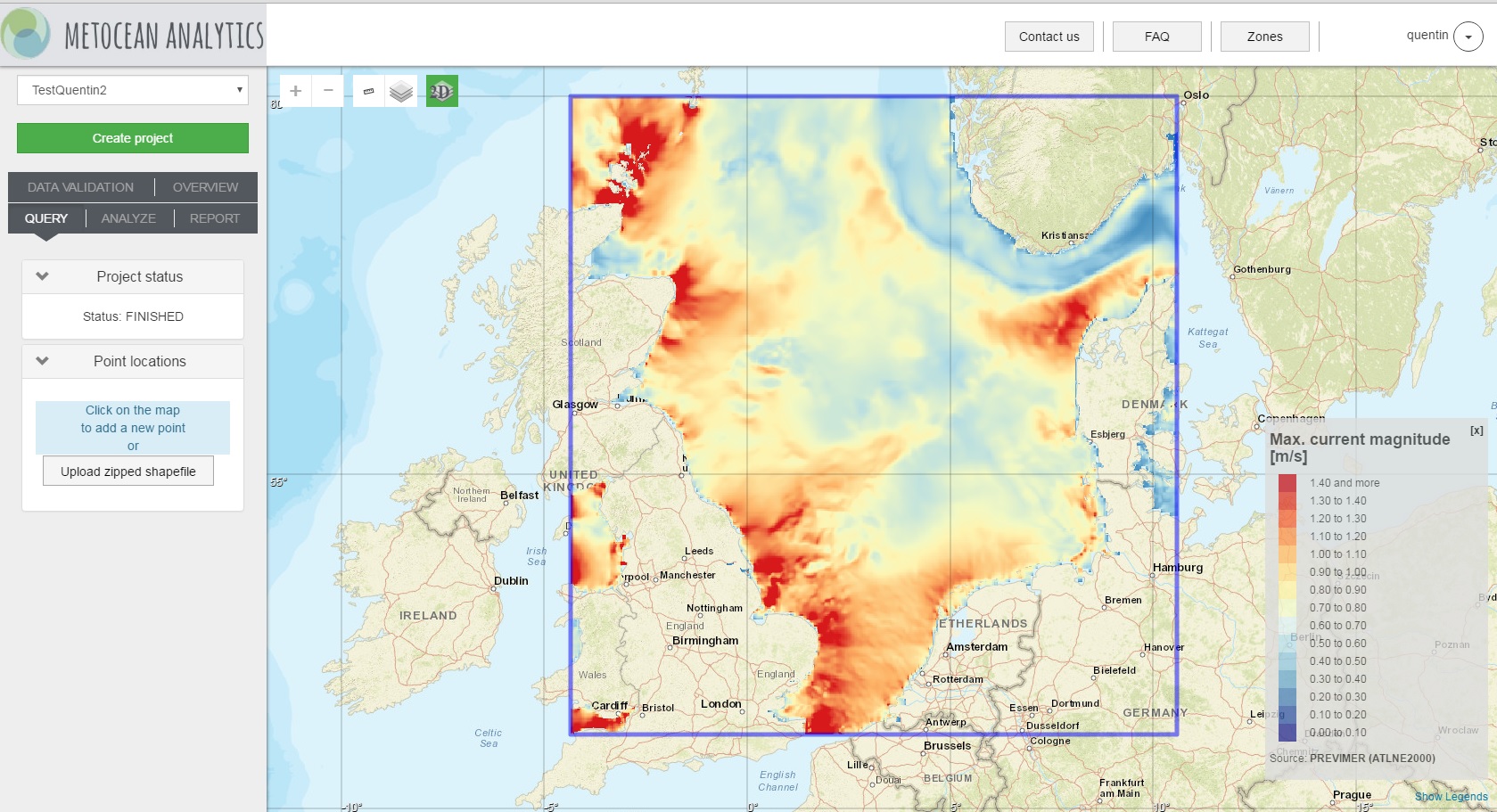1497x812 pixels.
Task: Open the FAQ page
Action: [x=1157, y=37]
